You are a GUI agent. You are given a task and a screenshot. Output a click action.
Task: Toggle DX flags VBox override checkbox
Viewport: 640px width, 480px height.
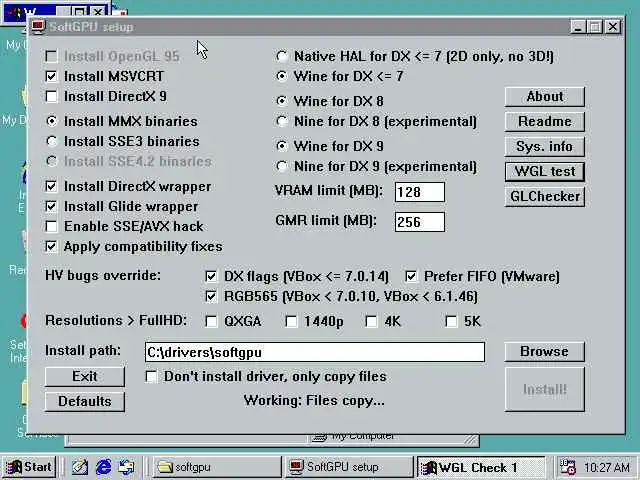211,277
